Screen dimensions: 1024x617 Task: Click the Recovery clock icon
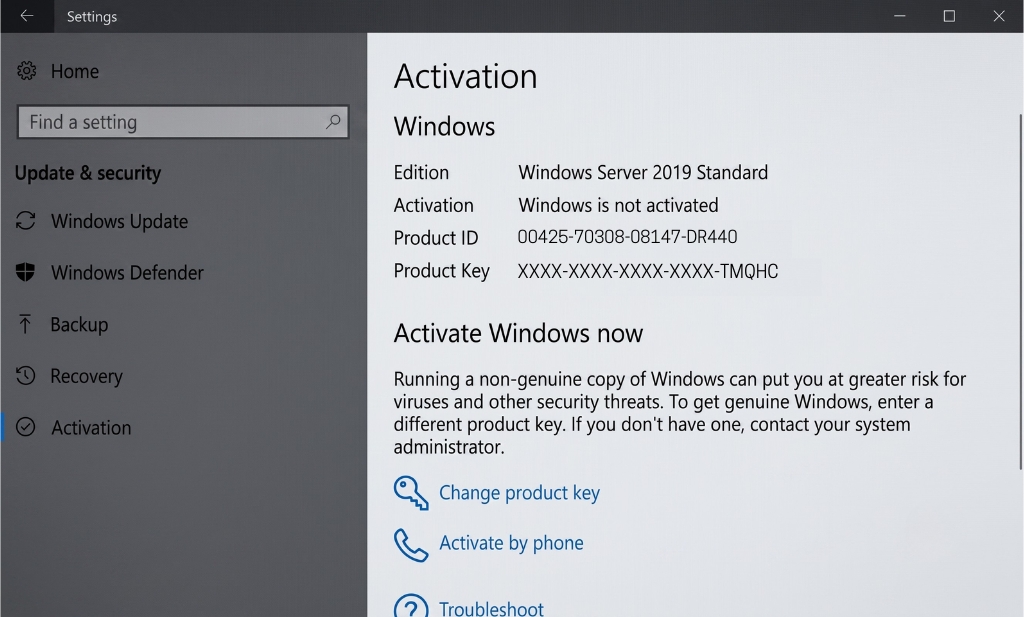25,375
